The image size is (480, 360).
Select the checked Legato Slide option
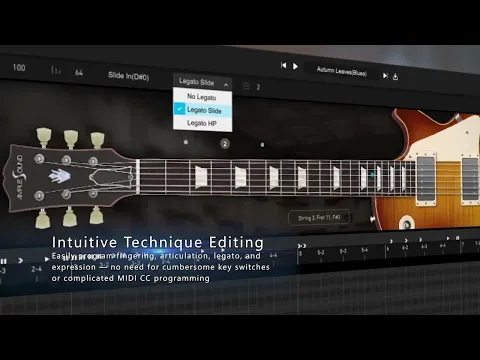click(x=203, y=110)
